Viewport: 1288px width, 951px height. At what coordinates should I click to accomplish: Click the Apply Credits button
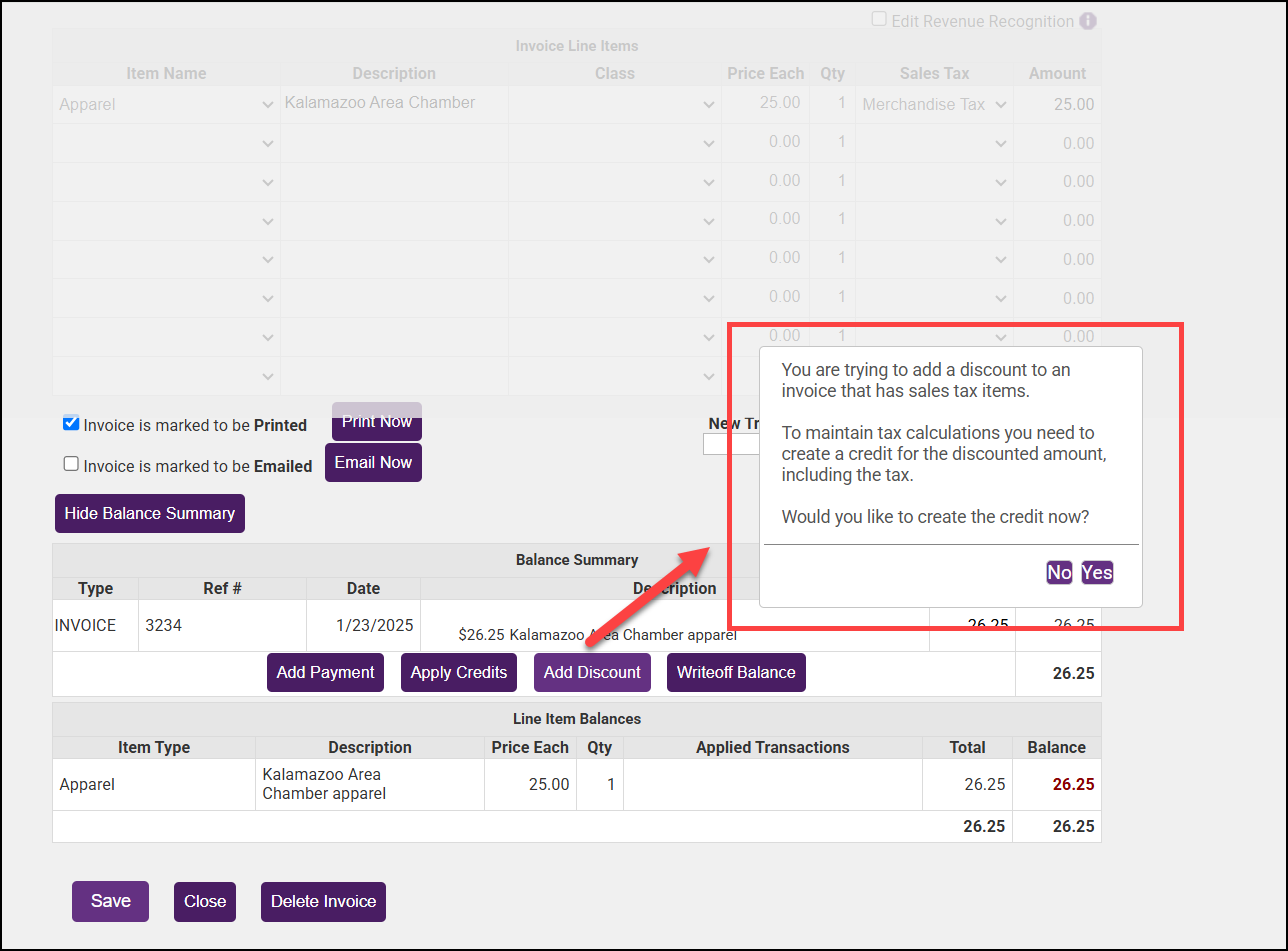click(459, 672)
